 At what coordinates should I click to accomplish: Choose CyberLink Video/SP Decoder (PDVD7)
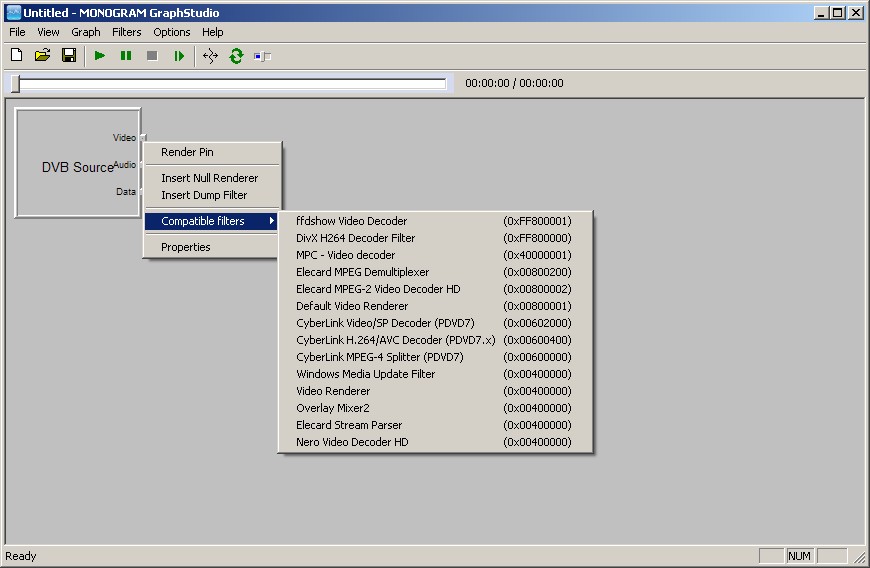point(436,323)
